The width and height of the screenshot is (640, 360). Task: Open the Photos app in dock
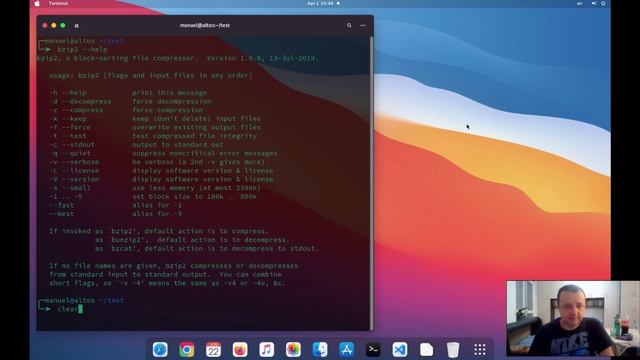point(293,350)
